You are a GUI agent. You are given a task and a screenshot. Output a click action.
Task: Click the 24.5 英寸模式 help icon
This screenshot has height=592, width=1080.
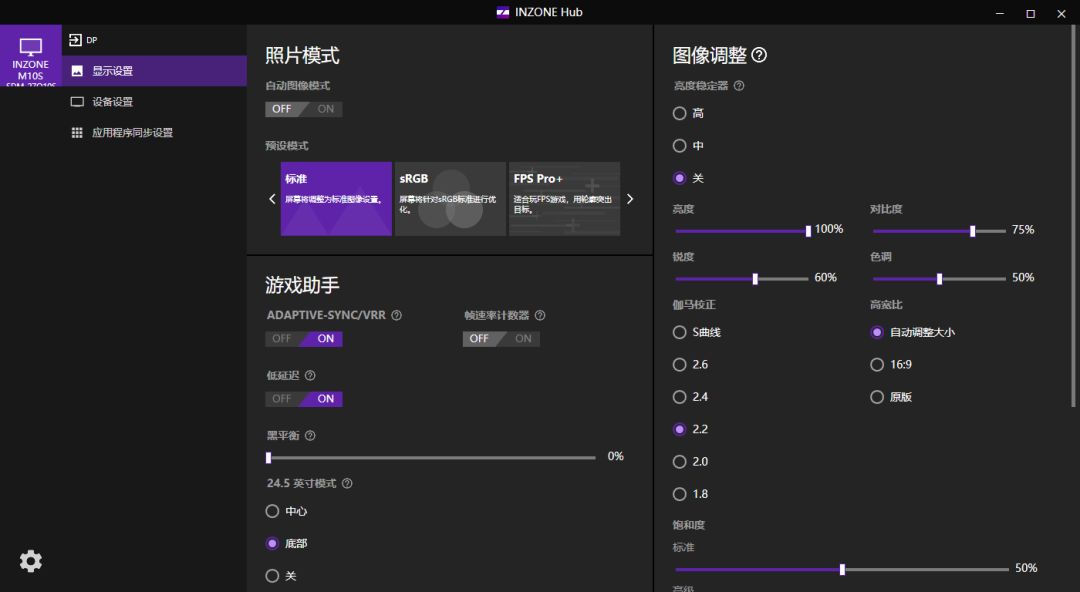tap(347, 484)
